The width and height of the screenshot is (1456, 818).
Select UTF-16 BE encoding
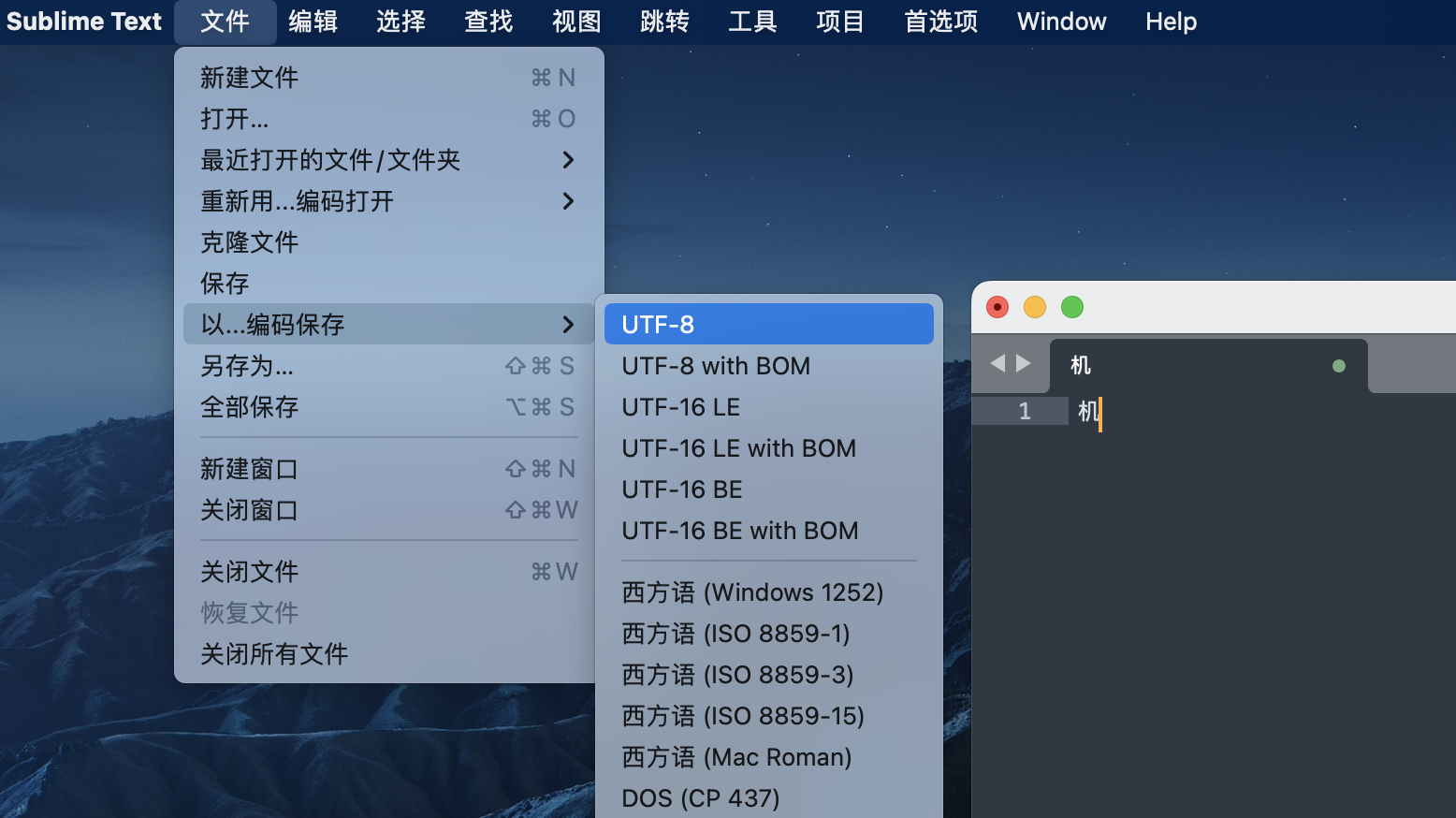769,489
